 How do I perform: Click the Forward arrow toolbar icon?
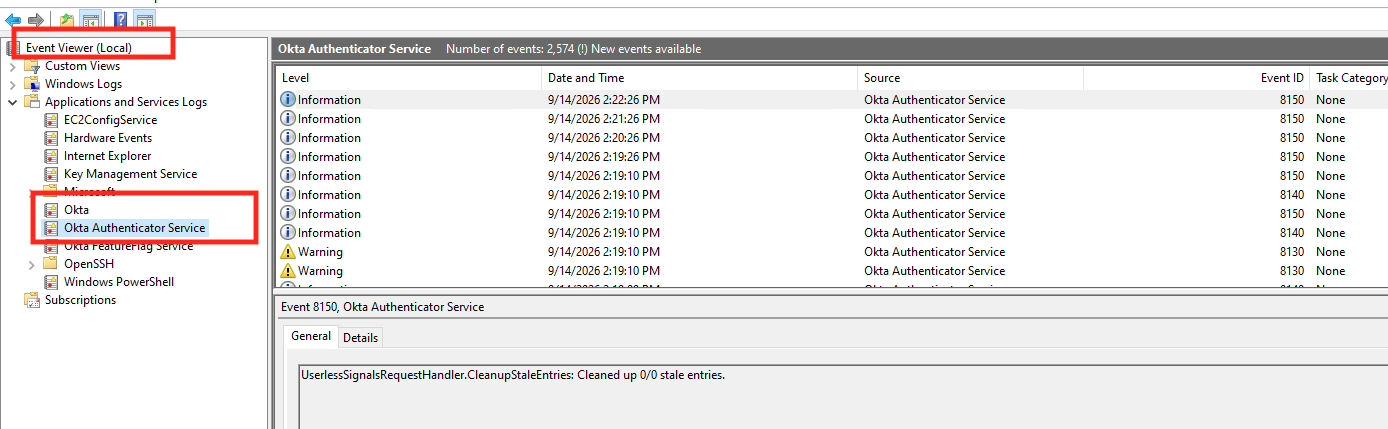(x=36, y=20)
